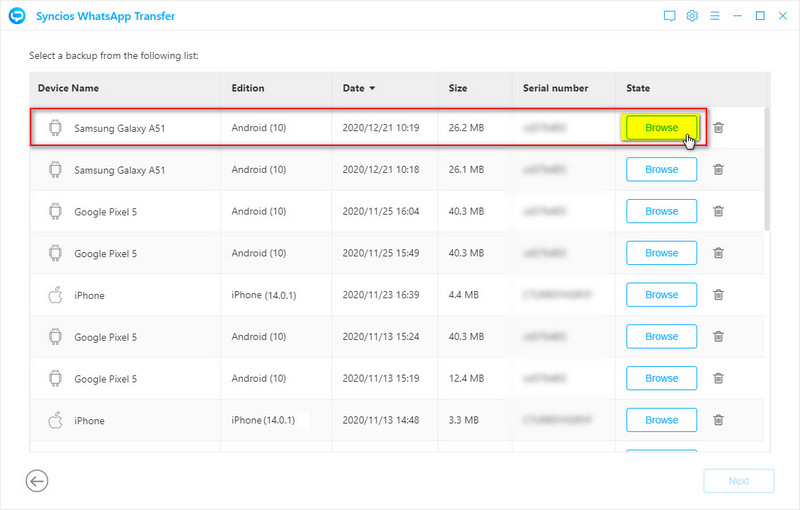Click Android (10) edition in 15:19 row

[259, 378]
